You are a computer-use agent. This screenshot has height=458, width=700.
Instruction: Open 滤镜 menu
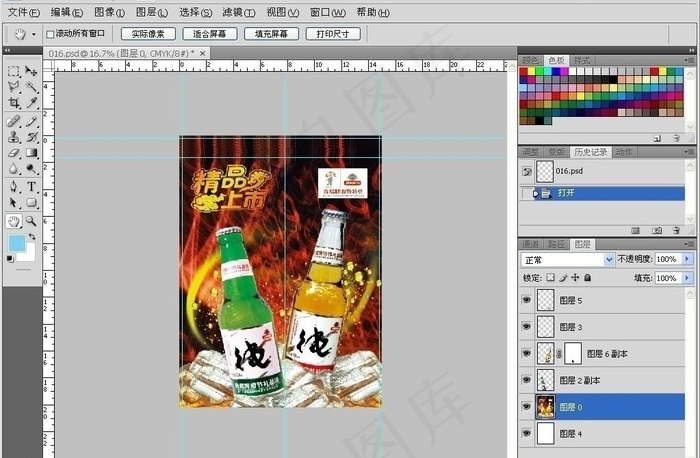point(239,12)
